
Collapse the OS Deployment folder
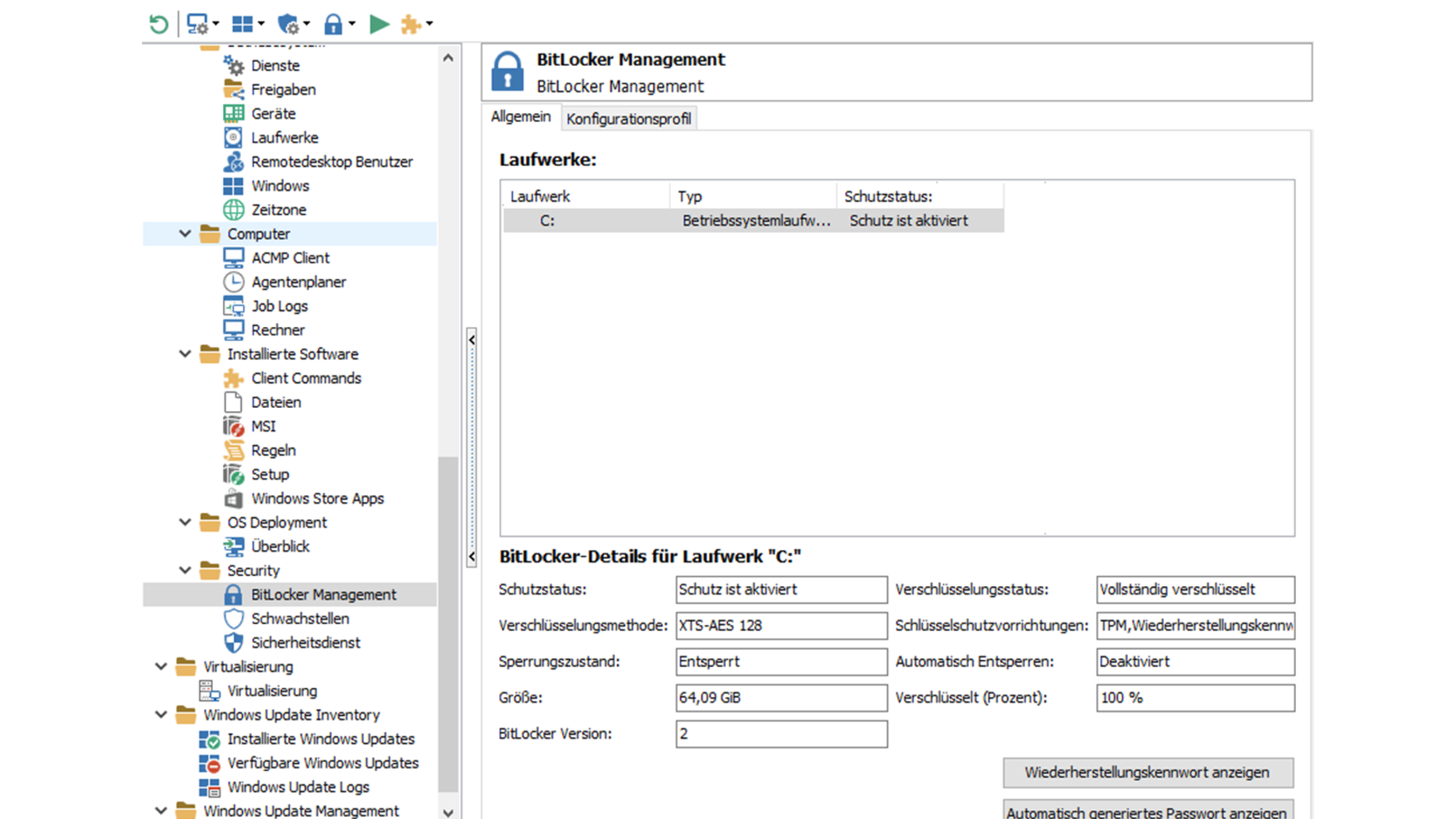click(185, 522)
